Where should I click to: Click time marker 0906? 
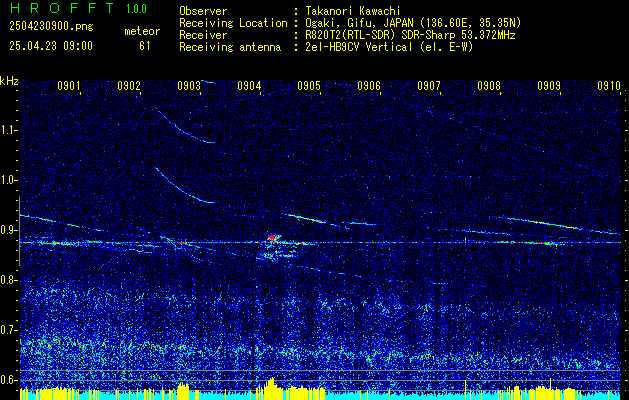tap(369, 85)
